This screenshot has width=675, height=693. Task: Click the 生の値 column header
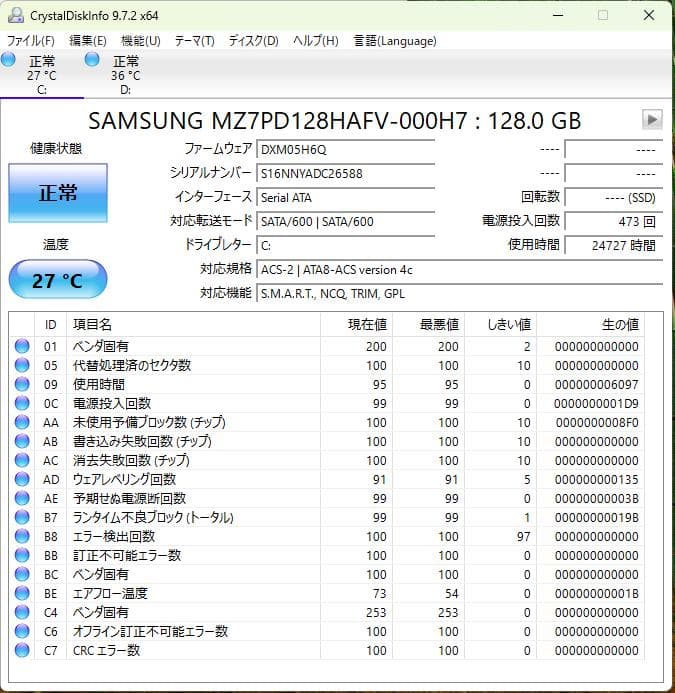pos(590,325)
